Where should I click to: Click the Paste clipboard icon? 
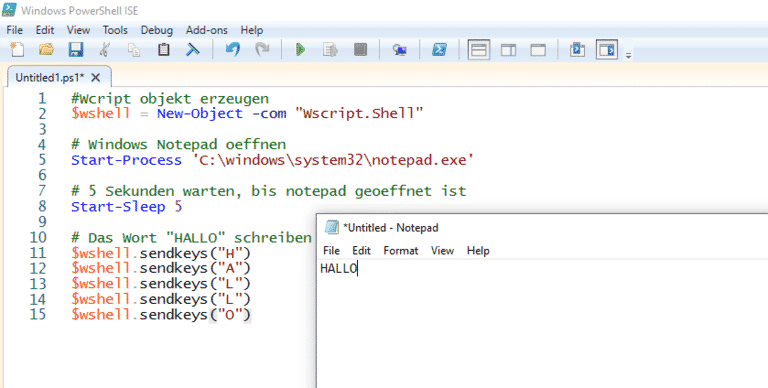pos(164,49)
